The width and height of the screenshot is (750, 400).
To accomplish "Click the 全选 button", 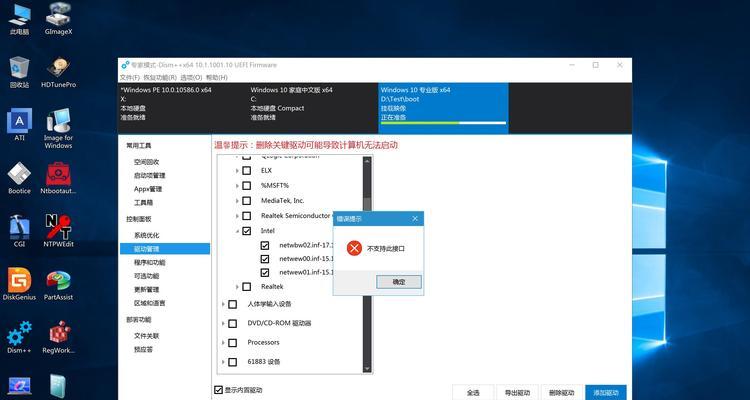I will [473, 392].
